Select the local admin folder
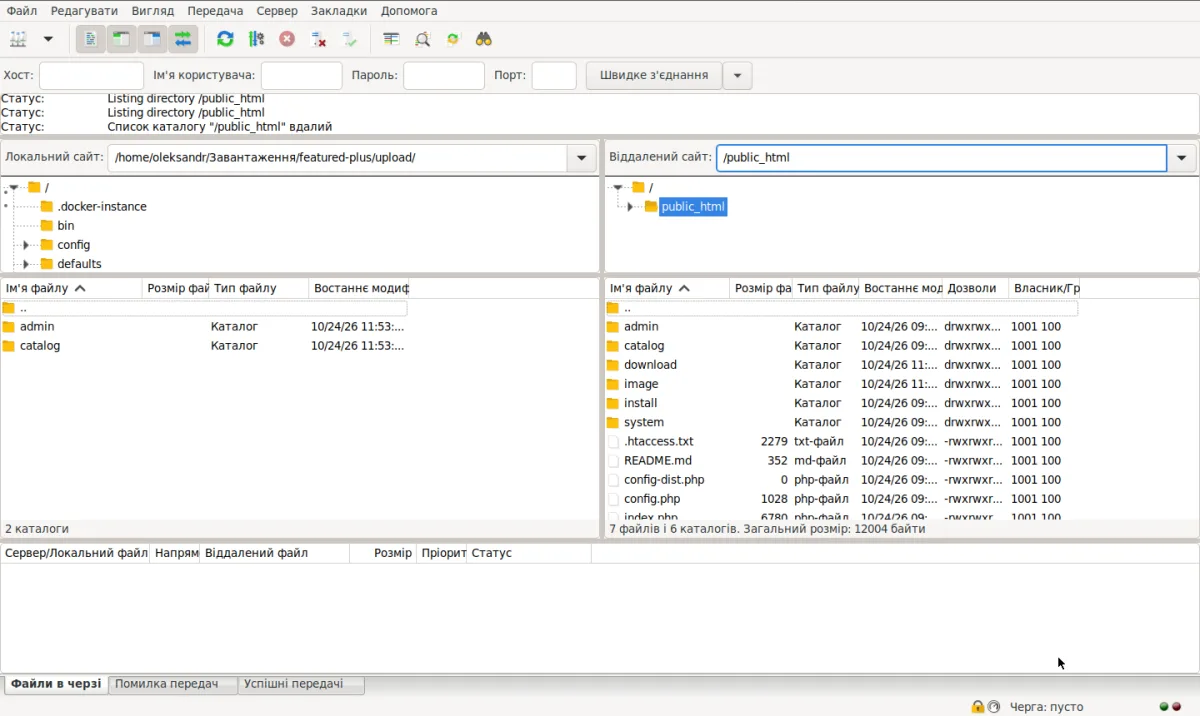Image resolution: width=1200 pixels, height=716 pixels. [x=204, y=327]
